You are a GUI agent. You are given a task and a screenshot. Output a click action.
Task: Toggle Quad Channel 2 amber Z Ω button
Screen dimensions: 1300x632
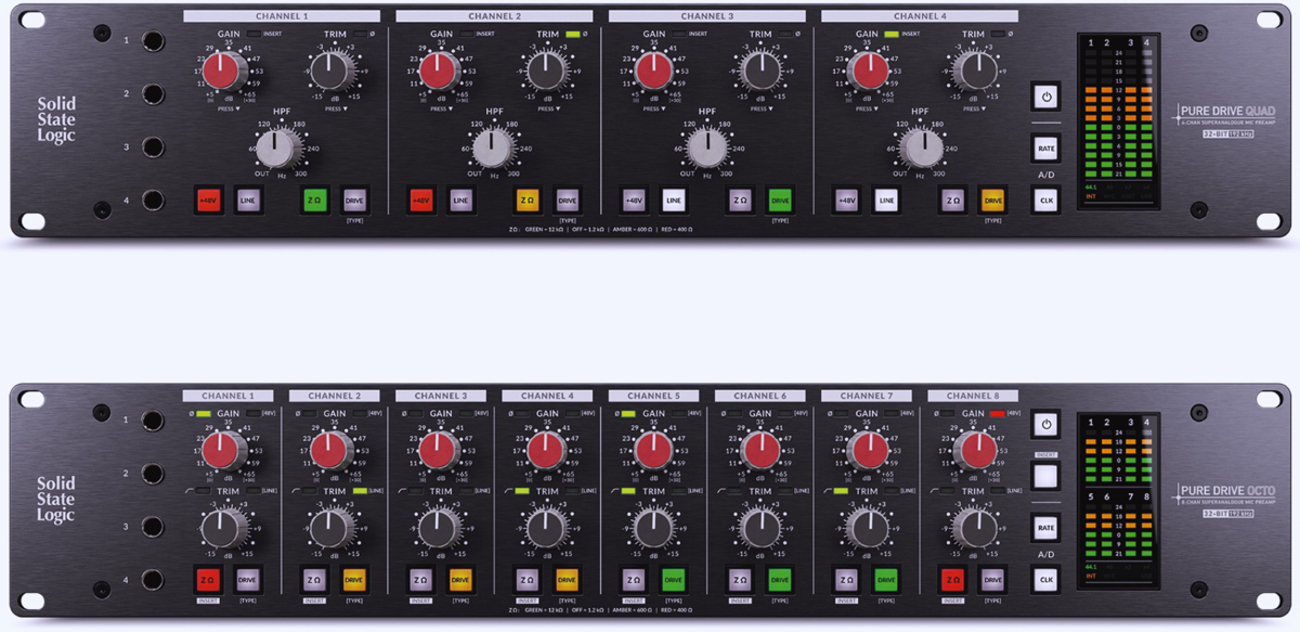pos(528,200)
